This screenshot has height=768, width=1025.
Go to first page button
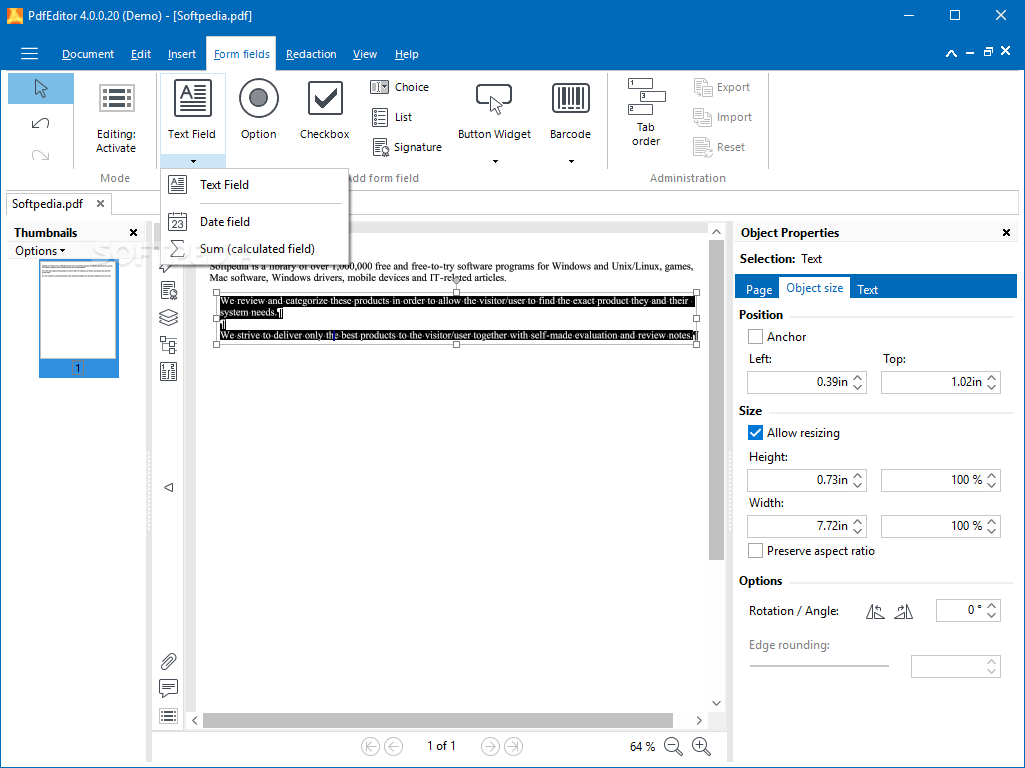click(x=370, y=746)
